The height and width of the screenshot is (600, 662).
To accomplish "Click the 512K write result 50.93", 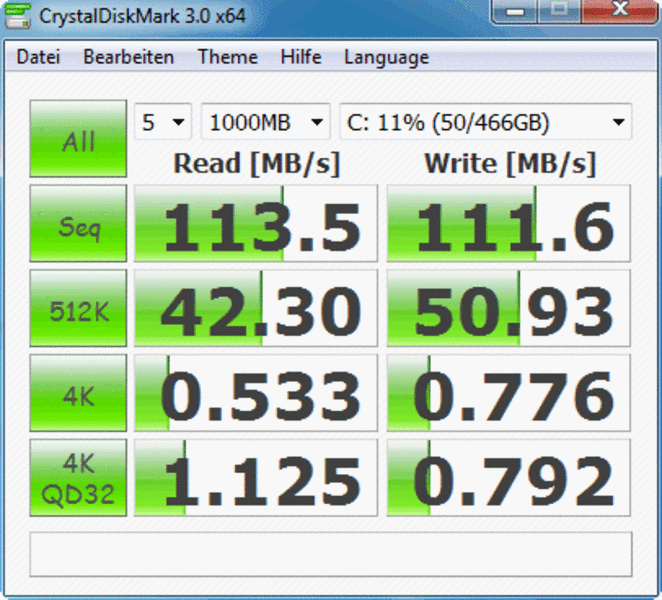I will tap(509, 308).
